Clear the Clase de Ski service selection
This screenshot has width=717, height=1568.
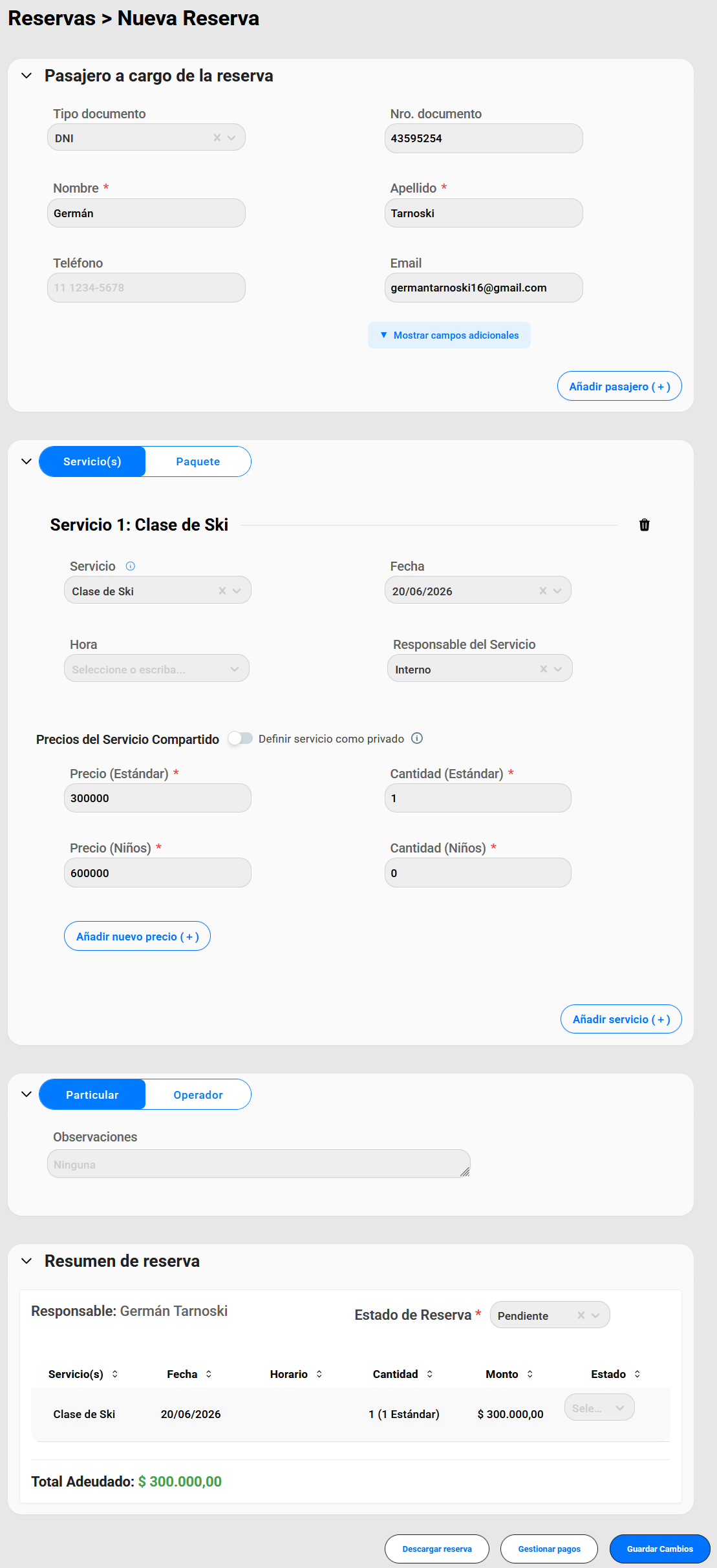[x=222, y=591]
